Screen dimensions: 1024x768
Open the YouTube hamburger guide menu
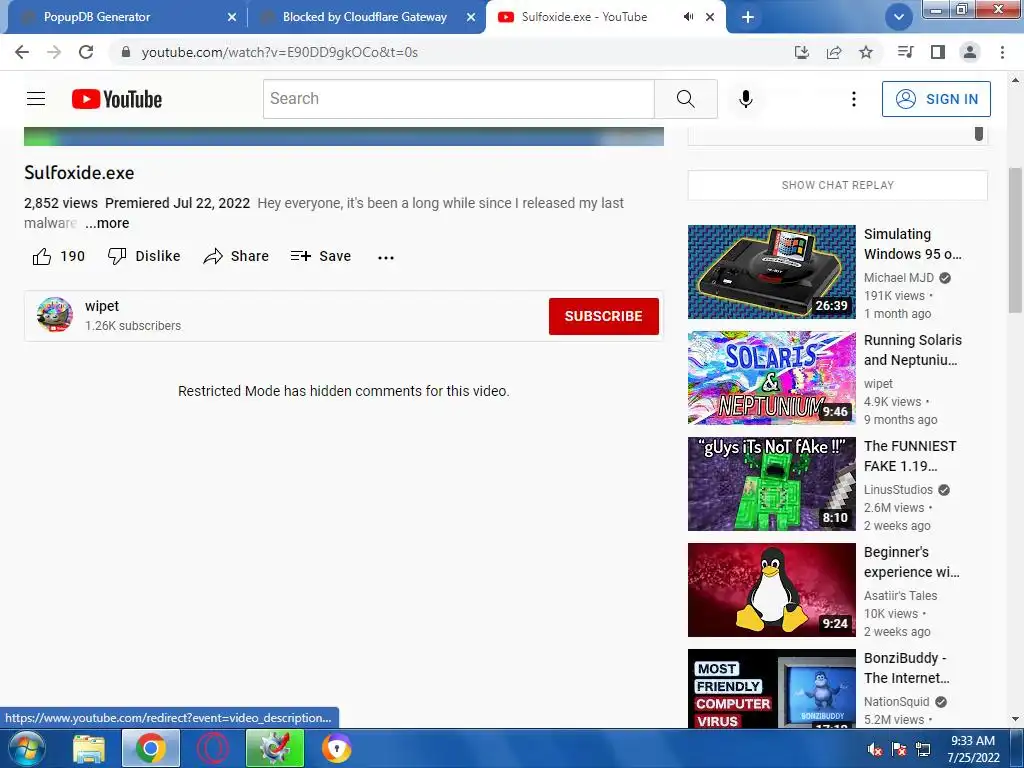(x=36, y=99)
